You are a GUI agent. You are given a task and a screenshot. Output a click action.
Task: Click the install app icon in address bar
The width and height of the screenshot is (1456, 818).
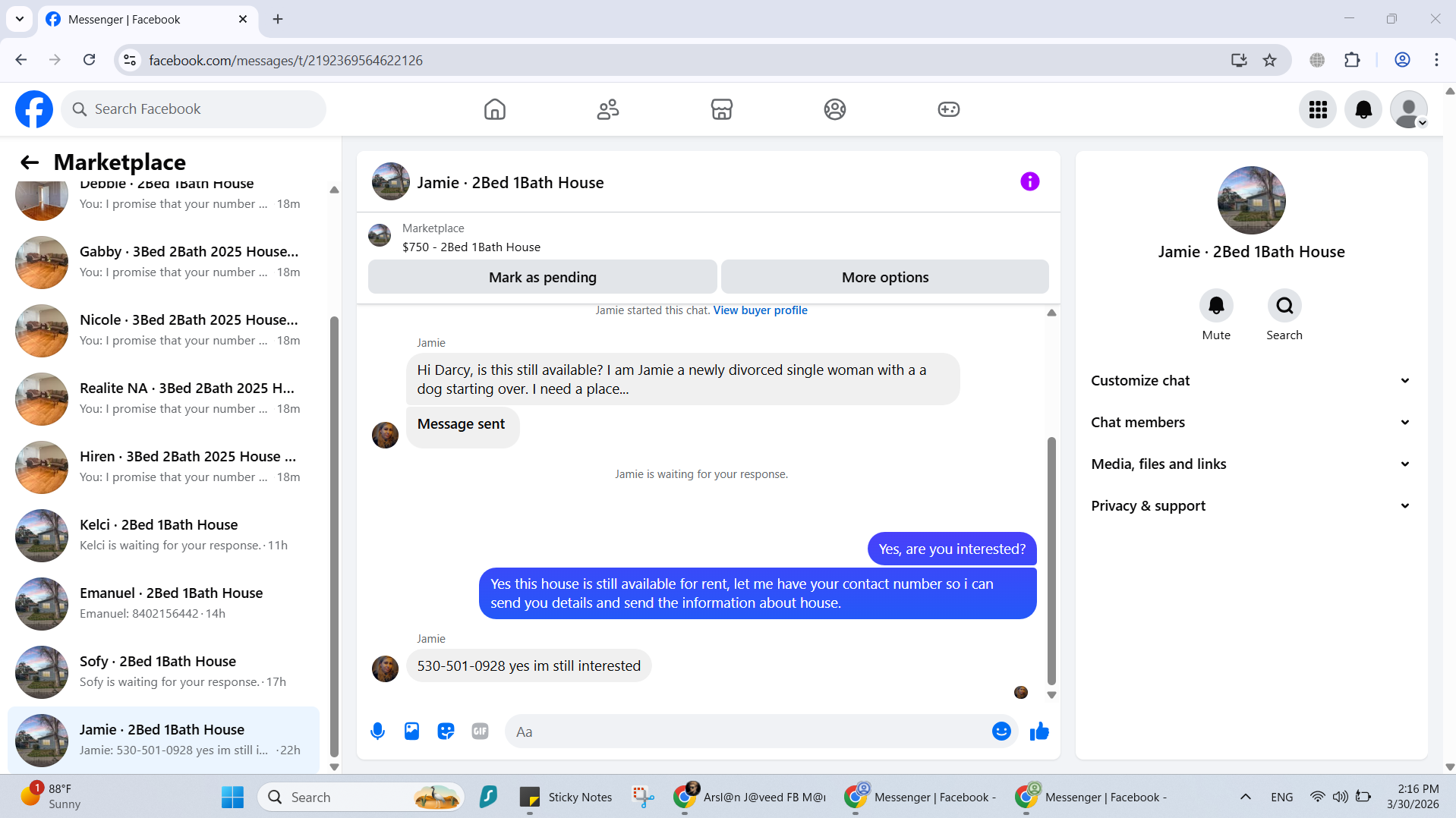click(1239, 60)
